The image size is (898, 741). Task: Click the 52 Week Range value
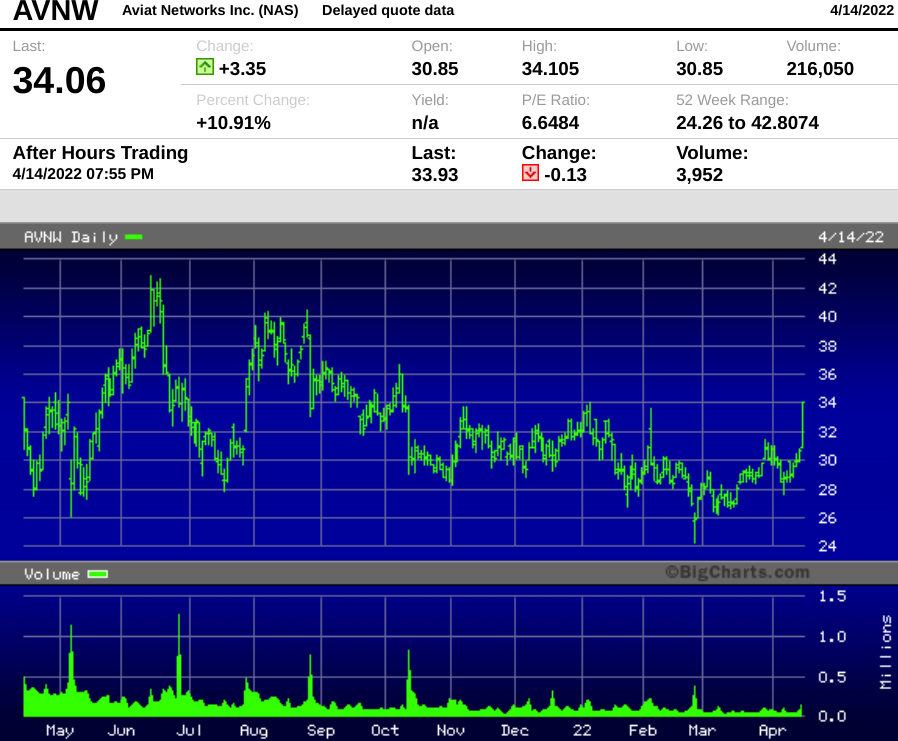[x=747, y=123]
